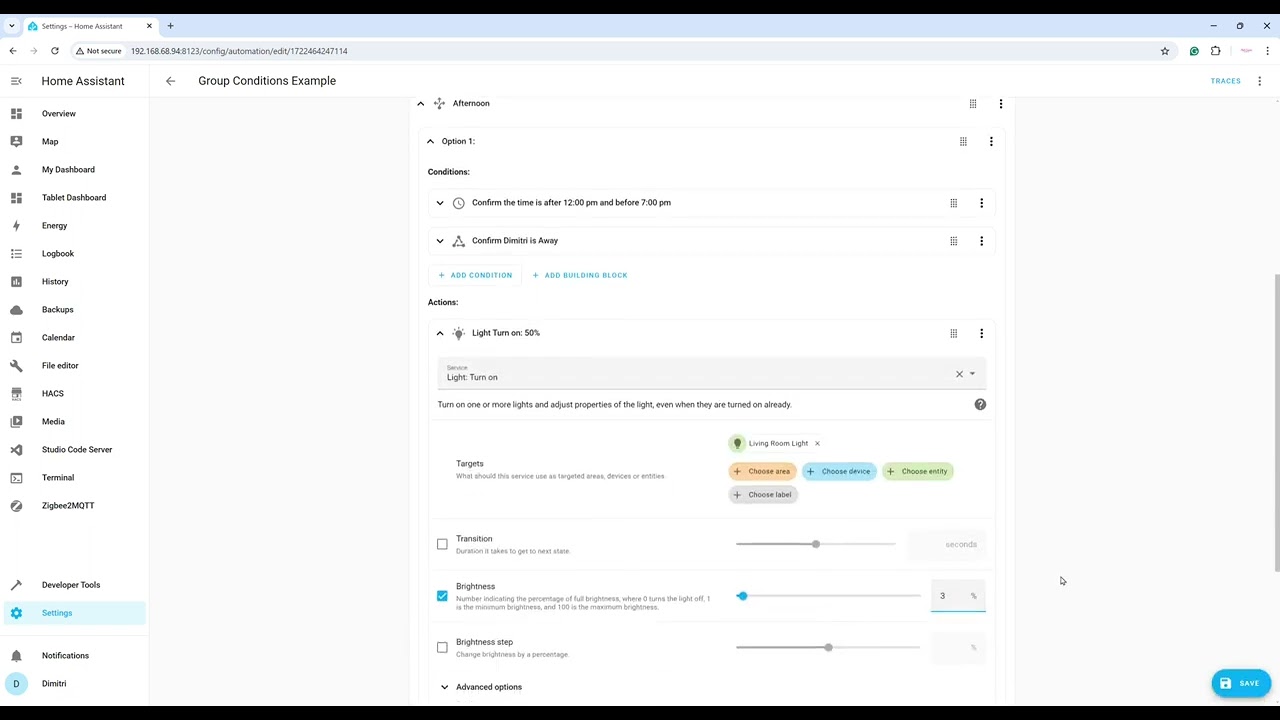
Task: Open the three-dot menu on Afternoon block
Action: pyautogui.click(x=1000, y=103)
